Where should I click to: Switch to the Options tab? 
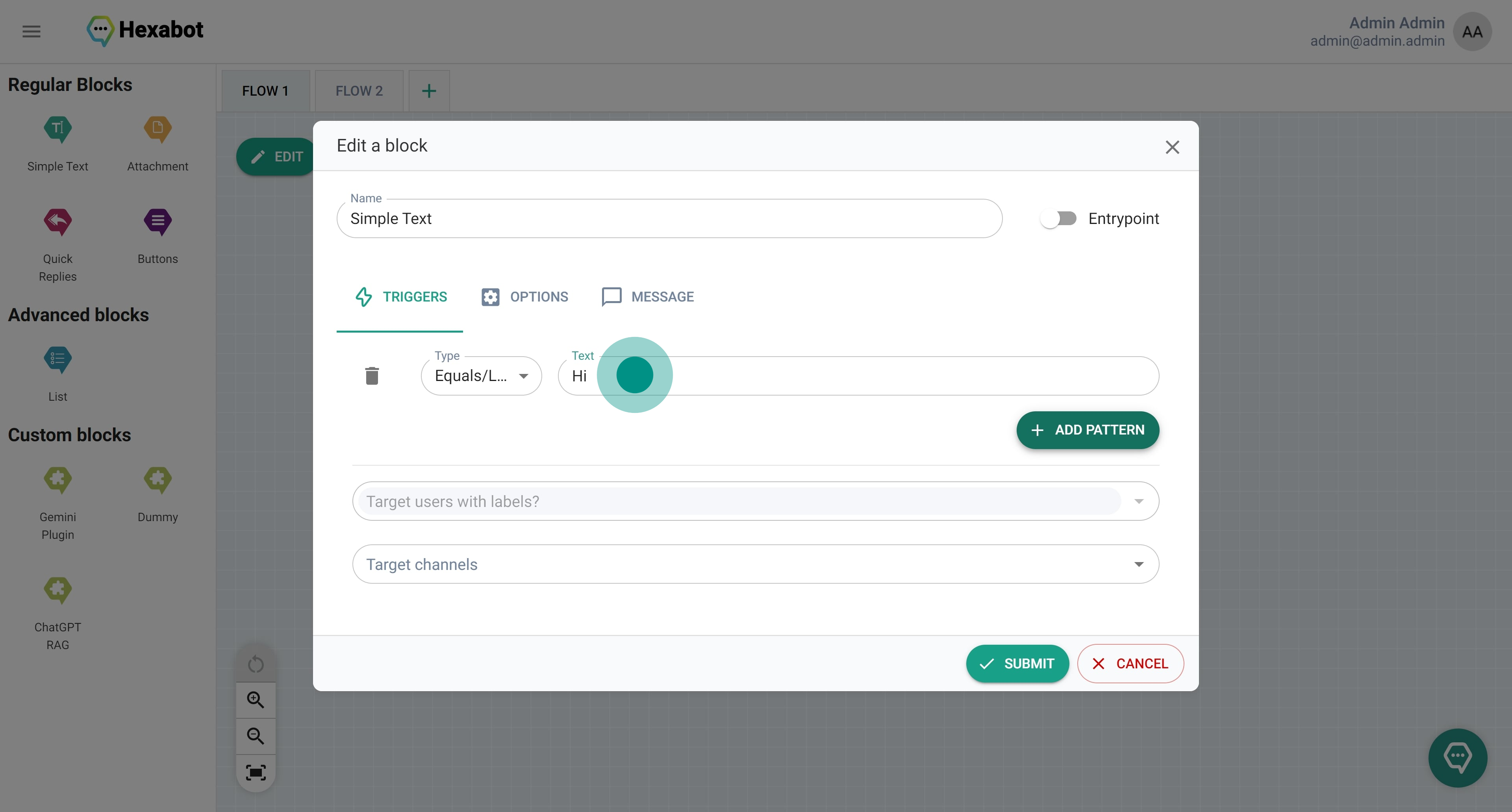tap(525, 297)
